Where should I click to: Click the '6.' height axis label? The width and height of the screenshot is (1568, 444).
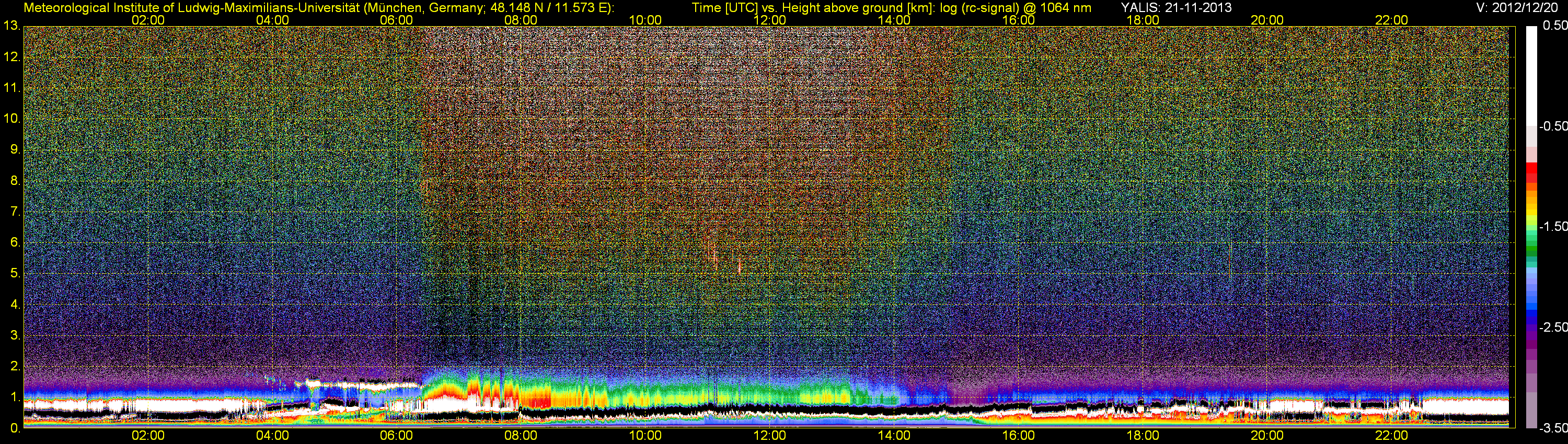pyautogui.click(x=15, y=243)
